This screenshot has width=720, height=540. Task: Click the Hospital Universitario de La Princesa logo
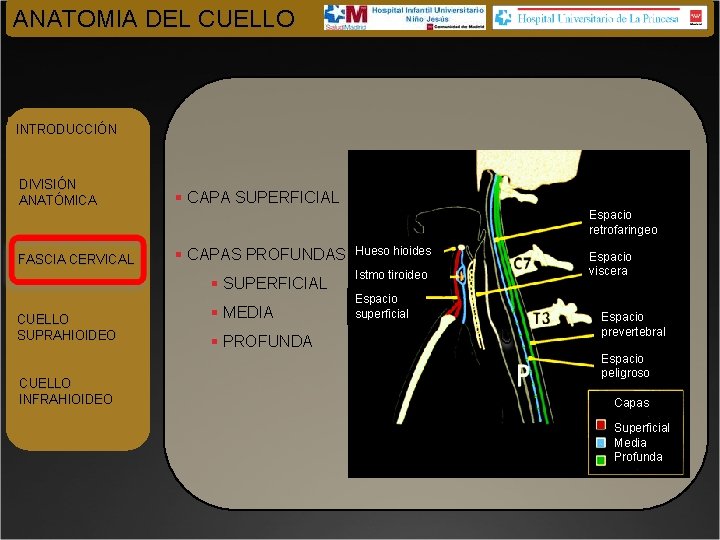[600, 18]
